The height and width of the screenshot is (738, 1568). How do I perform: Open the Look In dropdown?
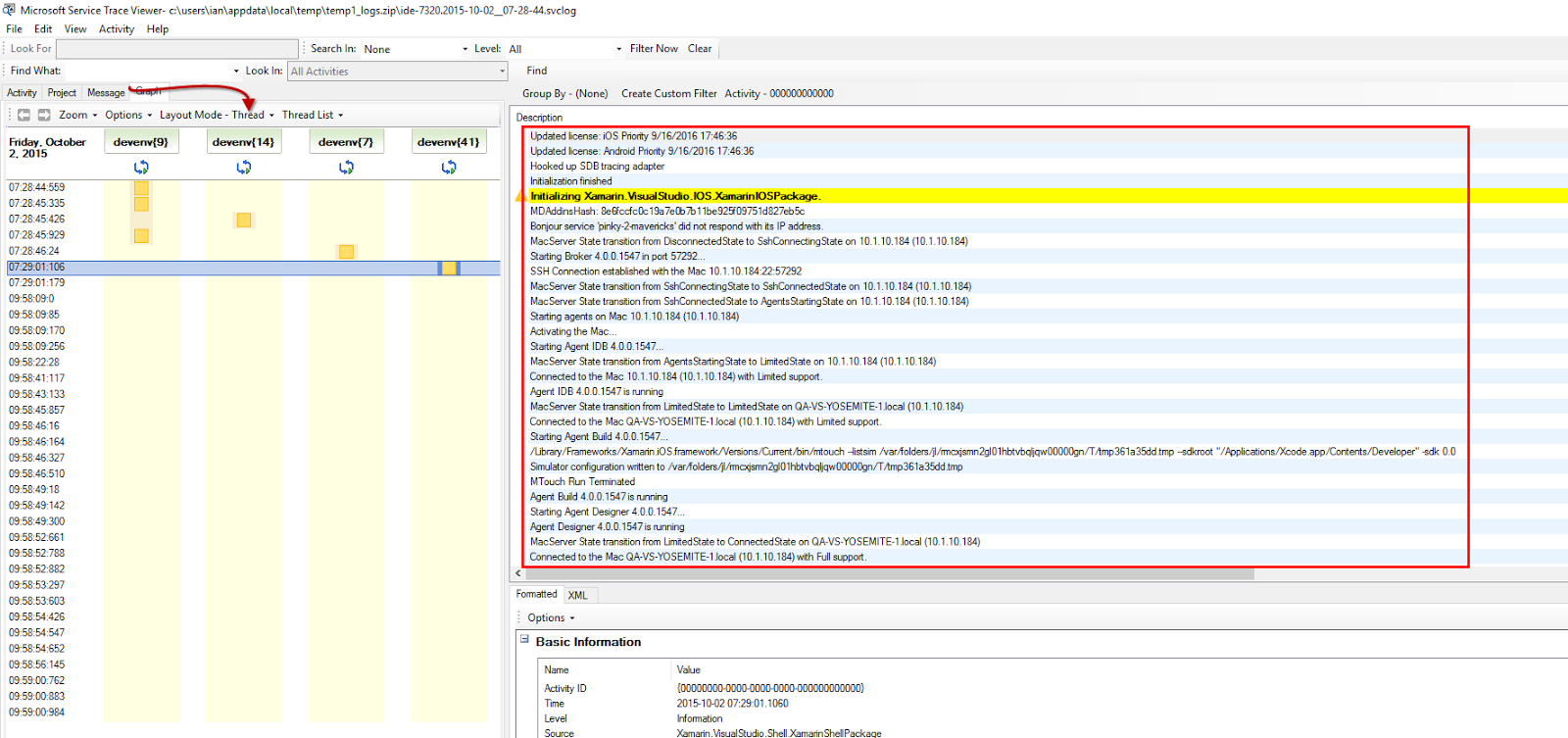(x=503, y=72)
